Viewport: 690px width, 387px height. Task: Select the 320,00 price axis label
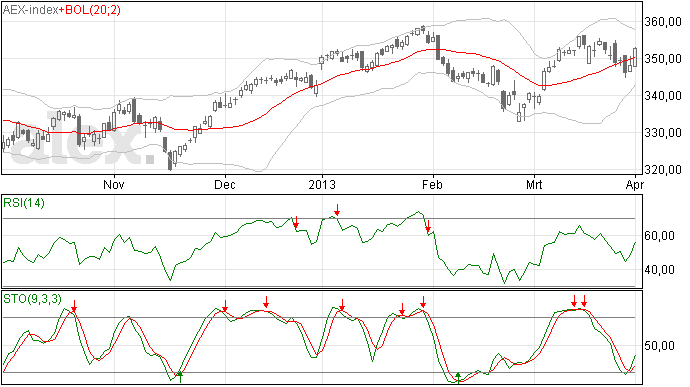[x=663, y=170]
